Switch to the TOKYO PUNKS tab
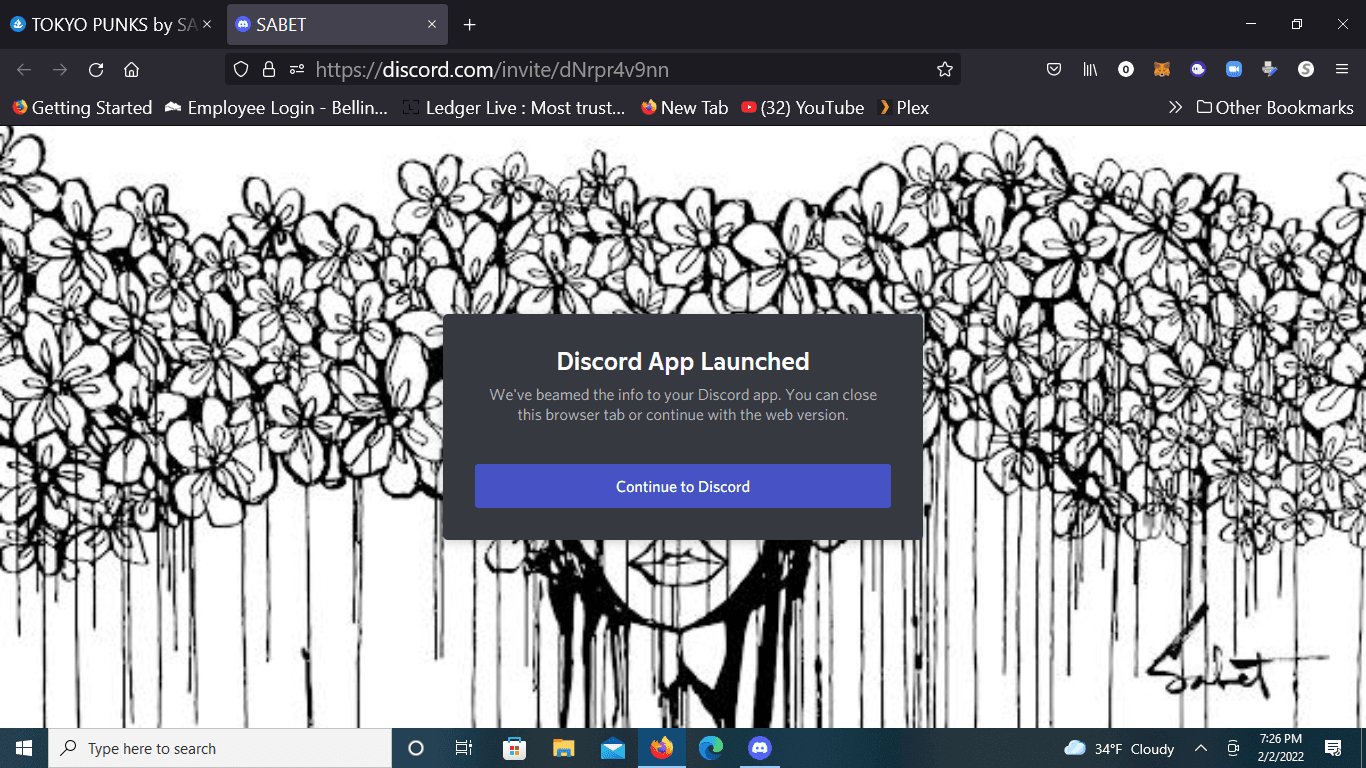 105,25
